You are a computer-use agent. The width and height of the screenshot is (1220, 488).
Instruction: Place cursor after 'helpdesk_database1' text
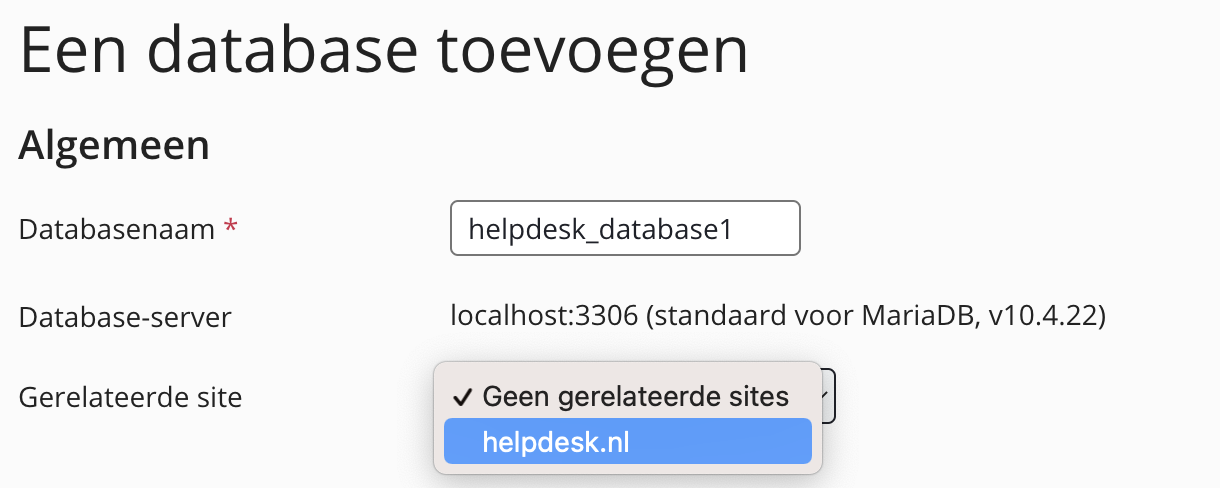click(x=738, y=228)
